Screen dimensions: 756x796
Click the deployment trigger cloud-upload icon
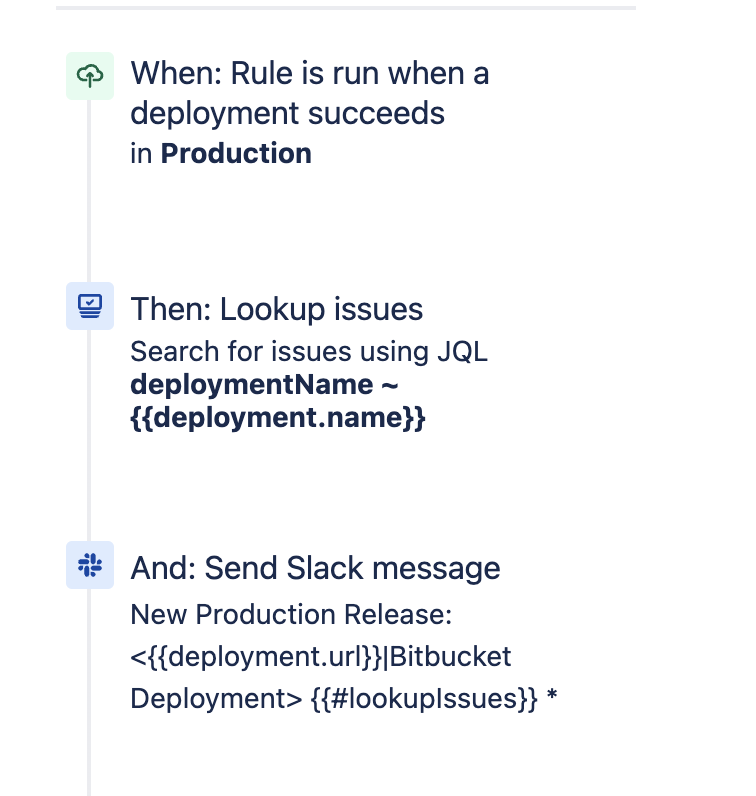click(90, 76)
